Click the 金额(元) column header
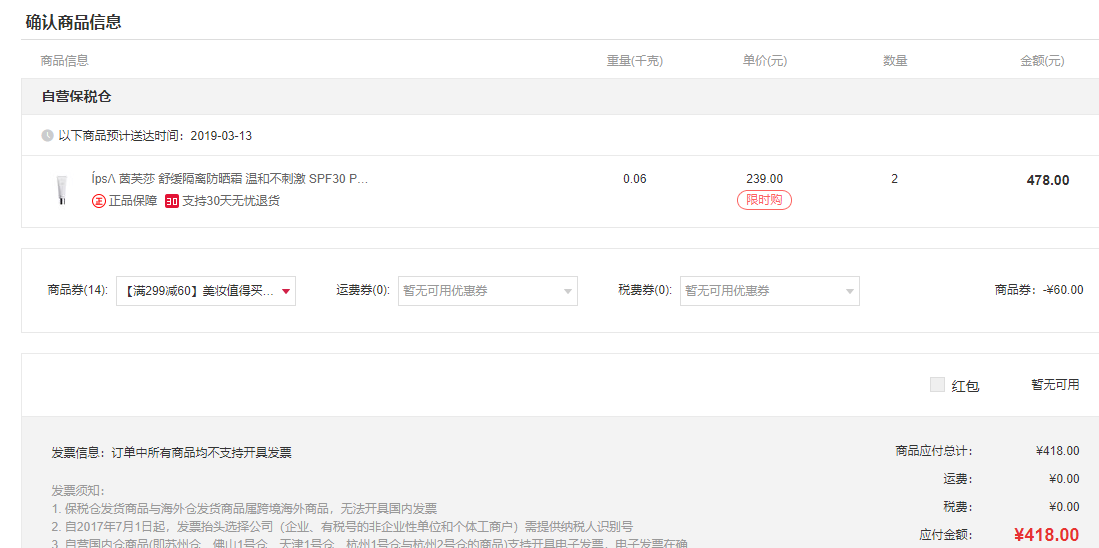Screen dimensions: 1099x548 point(1042,61)
